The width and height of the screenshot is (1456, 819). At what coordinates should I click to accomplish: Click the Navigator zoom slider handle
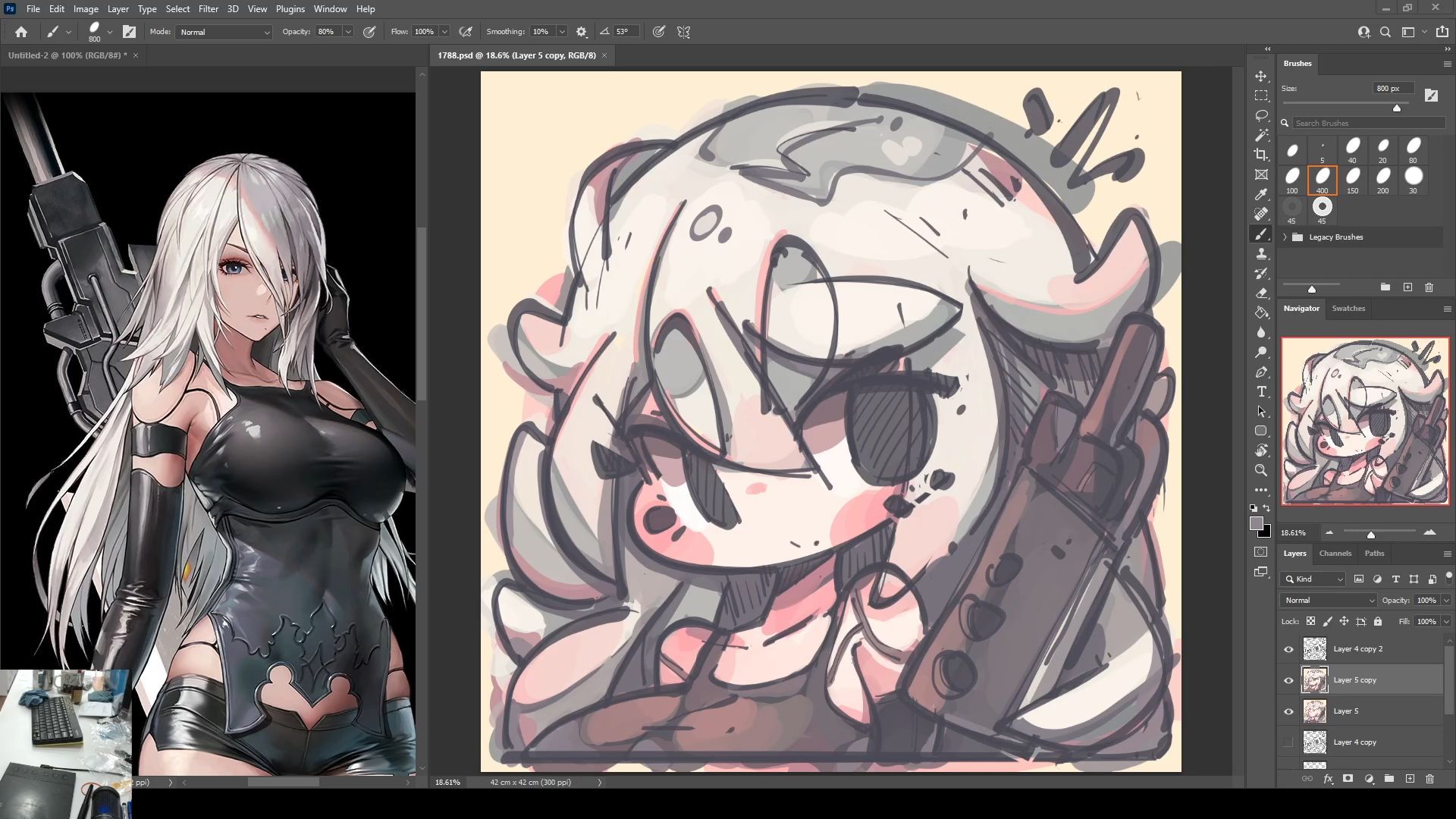1371,535
